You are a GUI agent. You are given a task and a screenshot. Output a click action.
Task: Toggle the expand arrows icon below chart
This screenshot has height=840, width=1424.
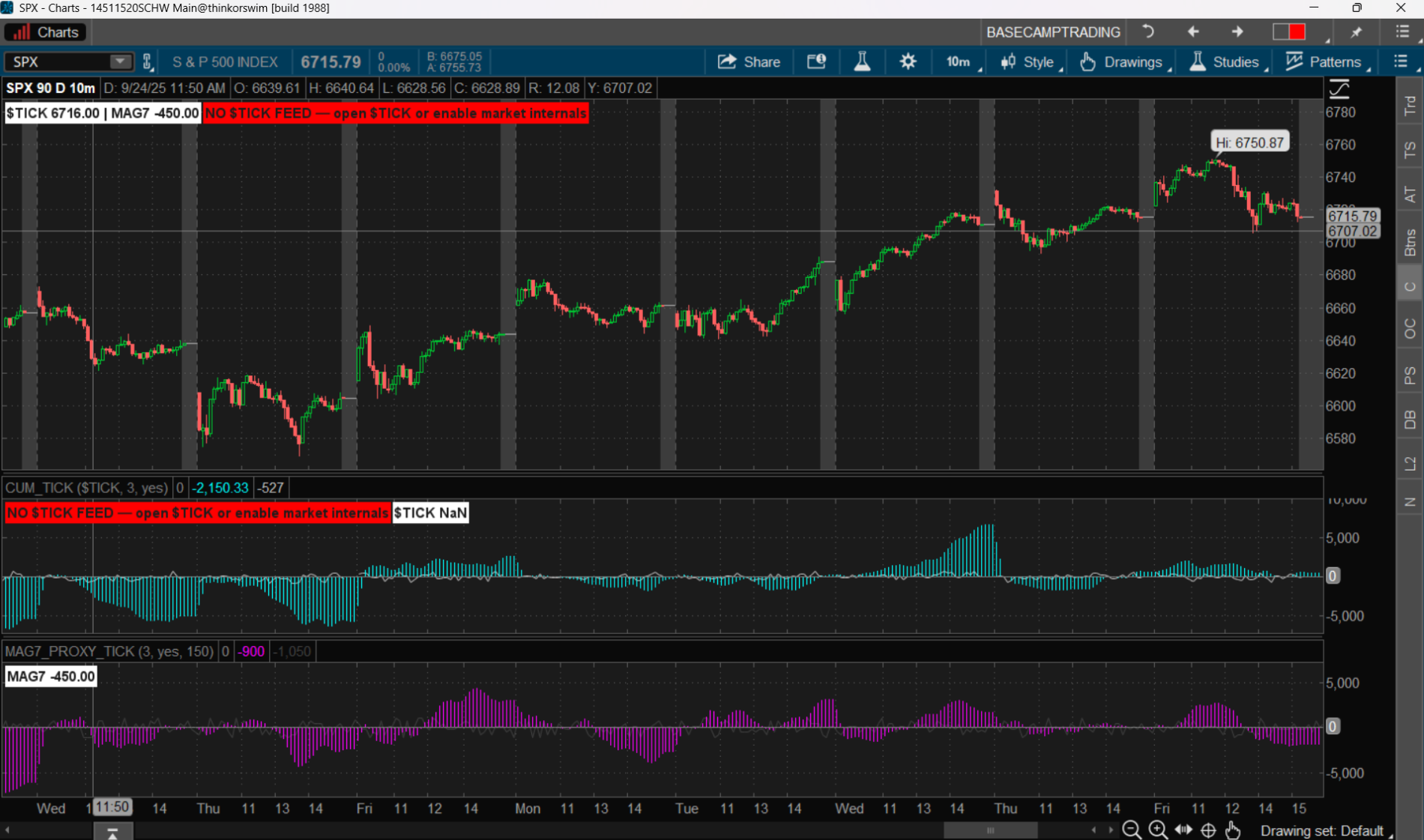pos(1183,830)
